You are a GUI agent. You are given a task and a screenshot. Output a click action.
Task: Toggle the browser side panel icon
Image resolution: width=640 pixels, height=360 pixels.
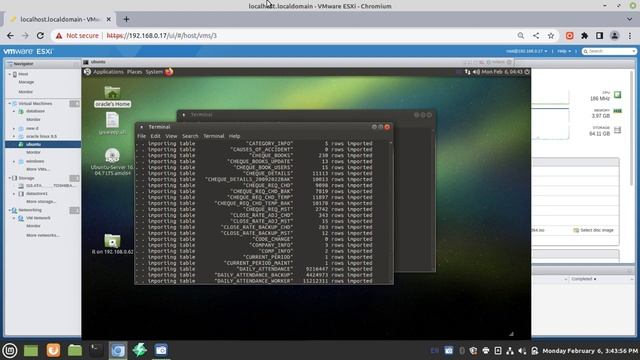tap(600, 36)
